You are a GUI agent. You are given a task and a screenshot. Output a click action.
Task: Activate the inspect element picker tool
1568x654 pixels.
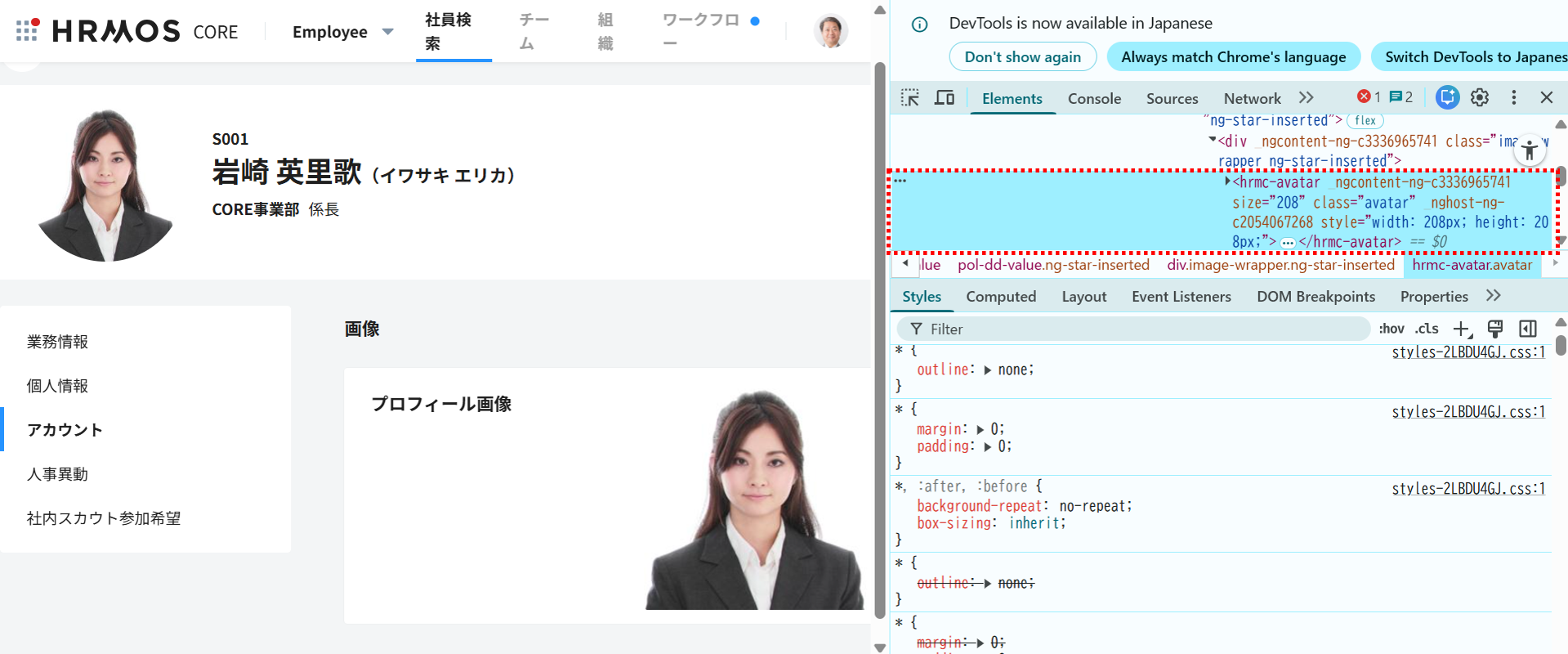coord(909,98)
